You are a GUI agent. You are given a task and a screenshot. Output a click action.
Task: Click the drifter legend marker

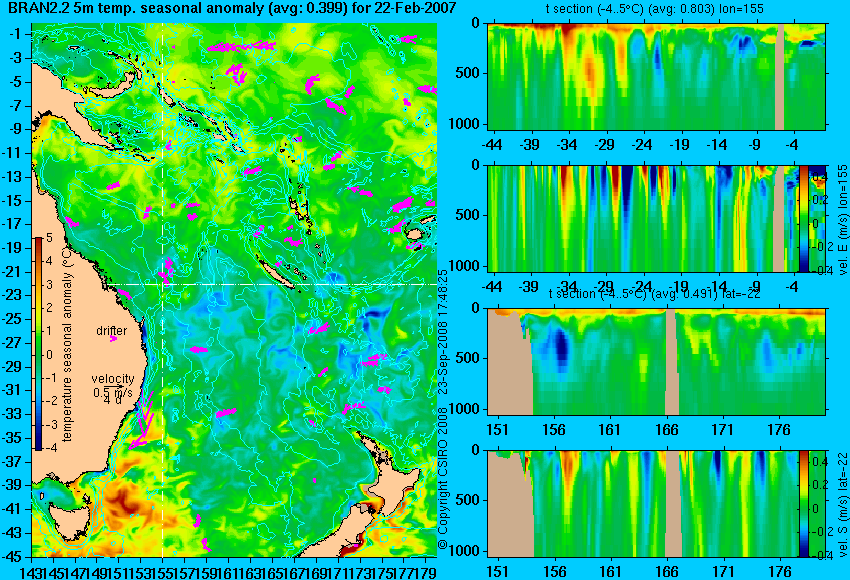coord(113,338)
